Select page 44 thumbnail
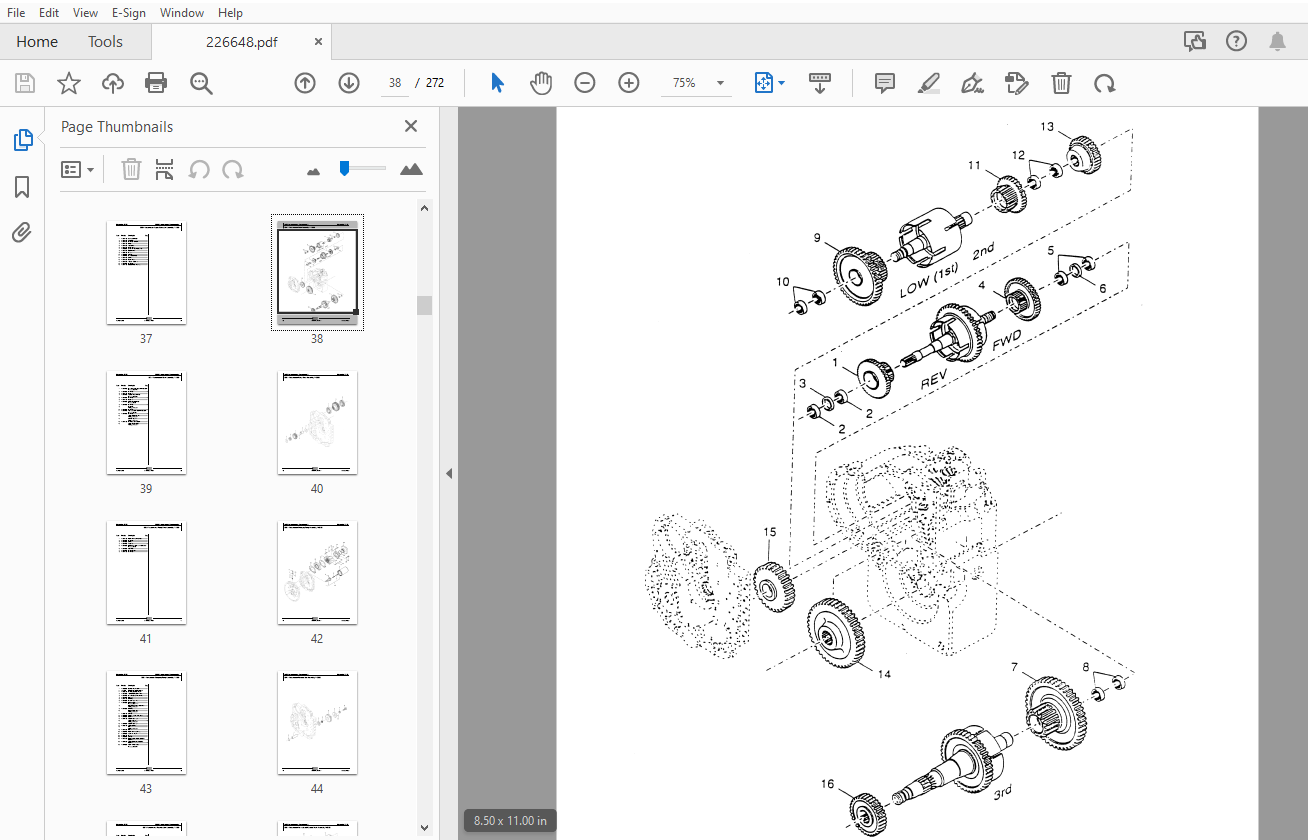 [x=317, y=723]
